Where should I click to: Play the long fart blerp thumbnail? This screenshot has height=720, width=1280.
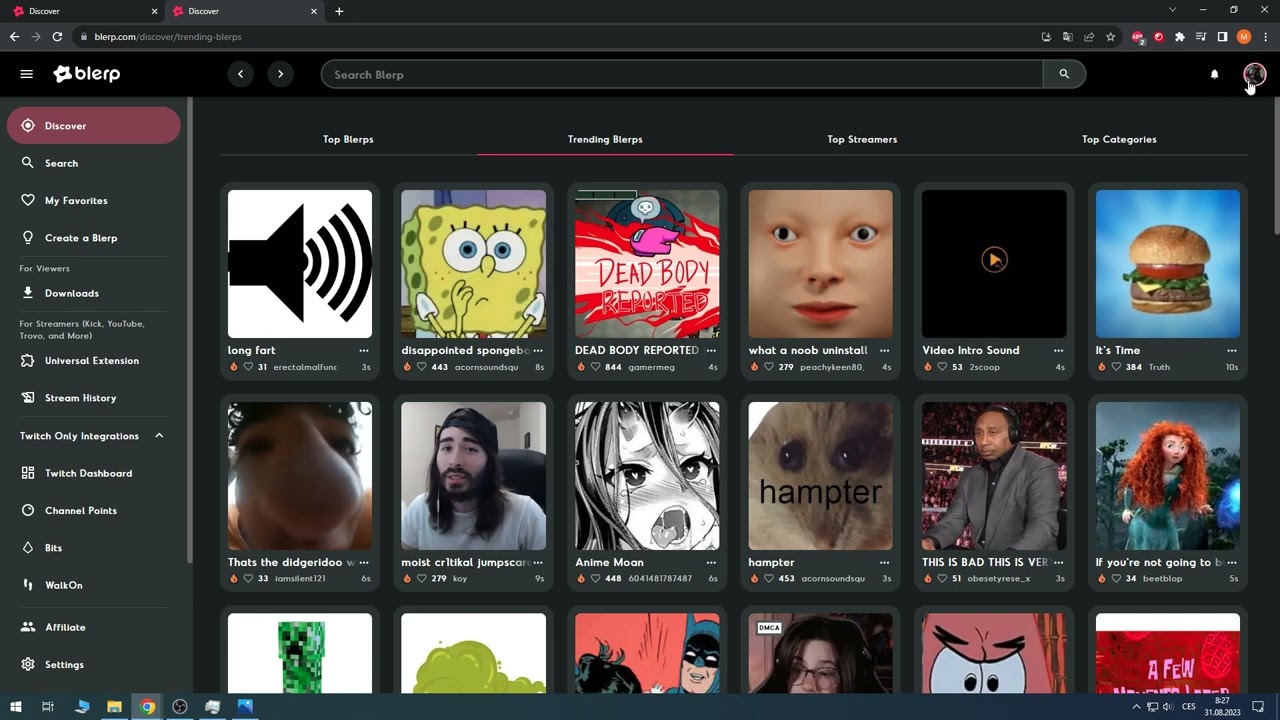pyautogui.click(x=300, y=264)
